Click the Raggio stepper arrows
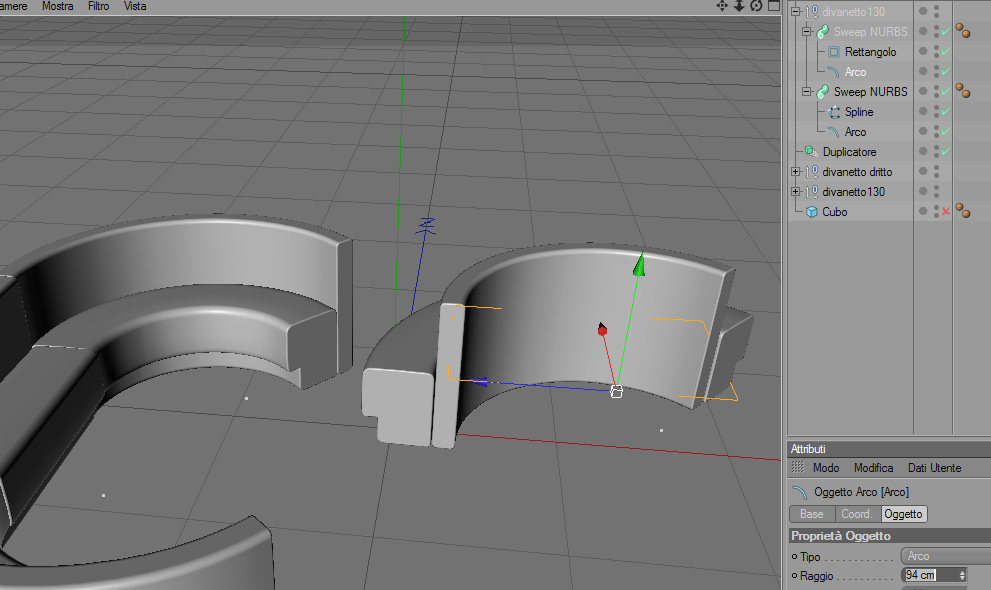The width and height of the screenshot is (991, 590). [x=962, y=575]
